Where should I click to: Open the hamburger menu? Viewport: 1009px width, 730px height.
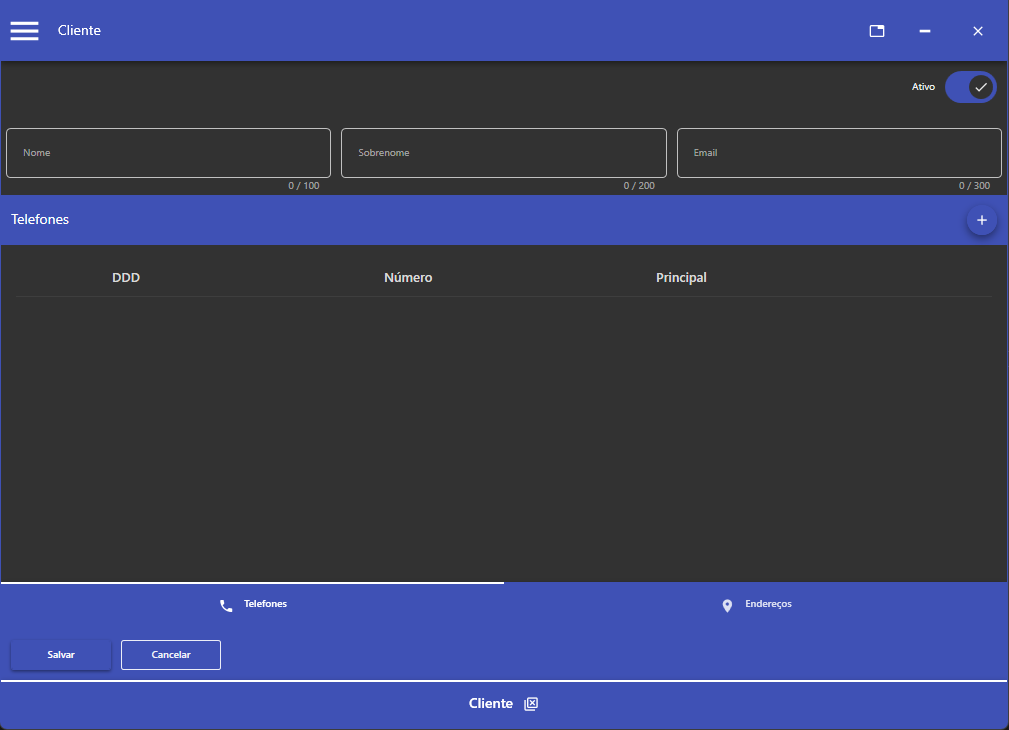point(24,31)
